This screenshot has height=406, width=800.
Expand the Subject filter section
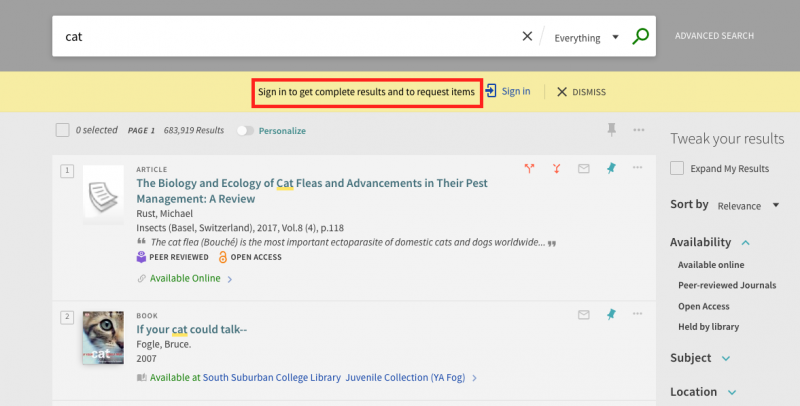(726, 358)
